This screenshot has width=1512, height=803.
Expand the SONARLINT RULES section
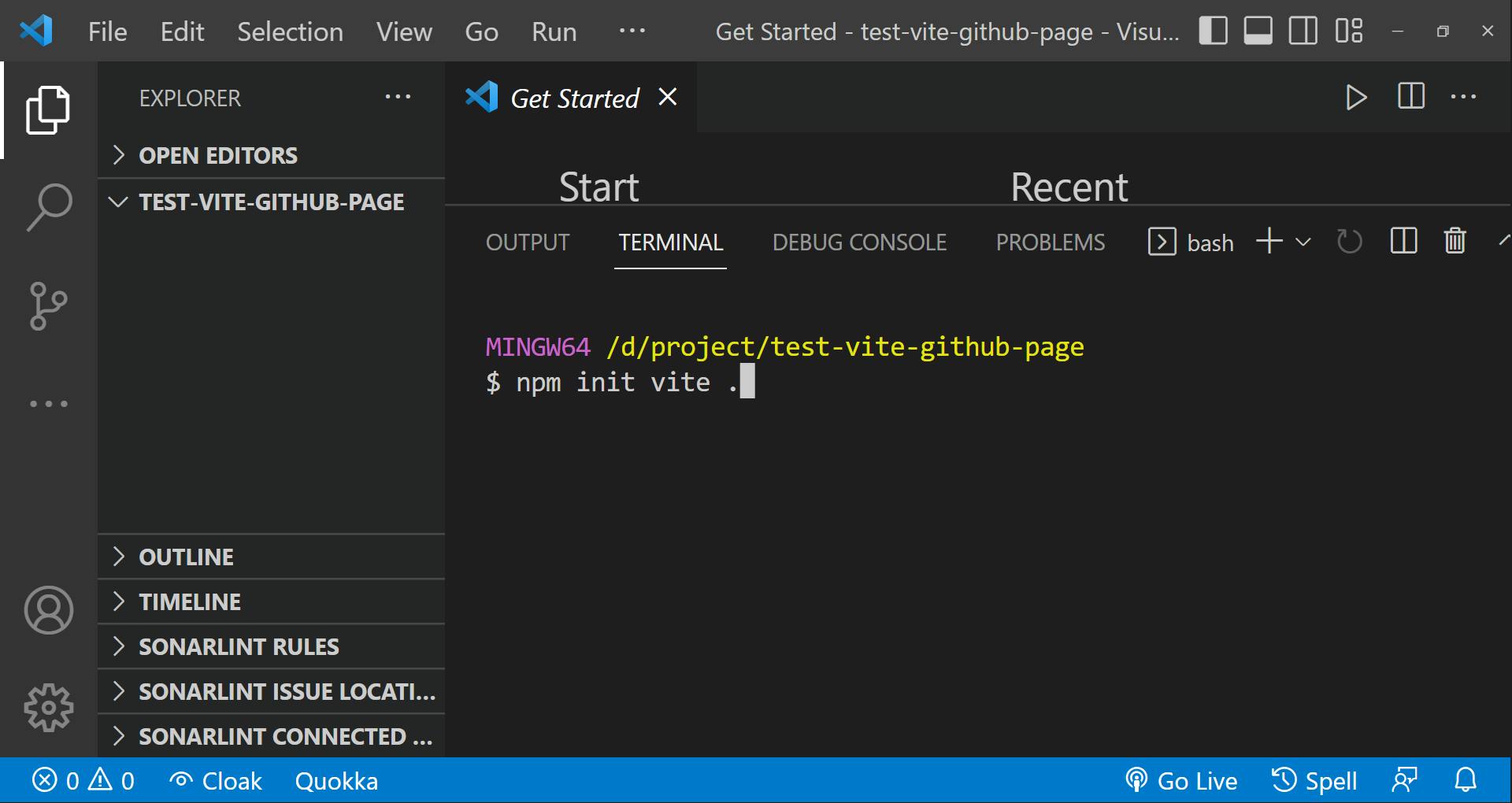click(x=272, y=646)
